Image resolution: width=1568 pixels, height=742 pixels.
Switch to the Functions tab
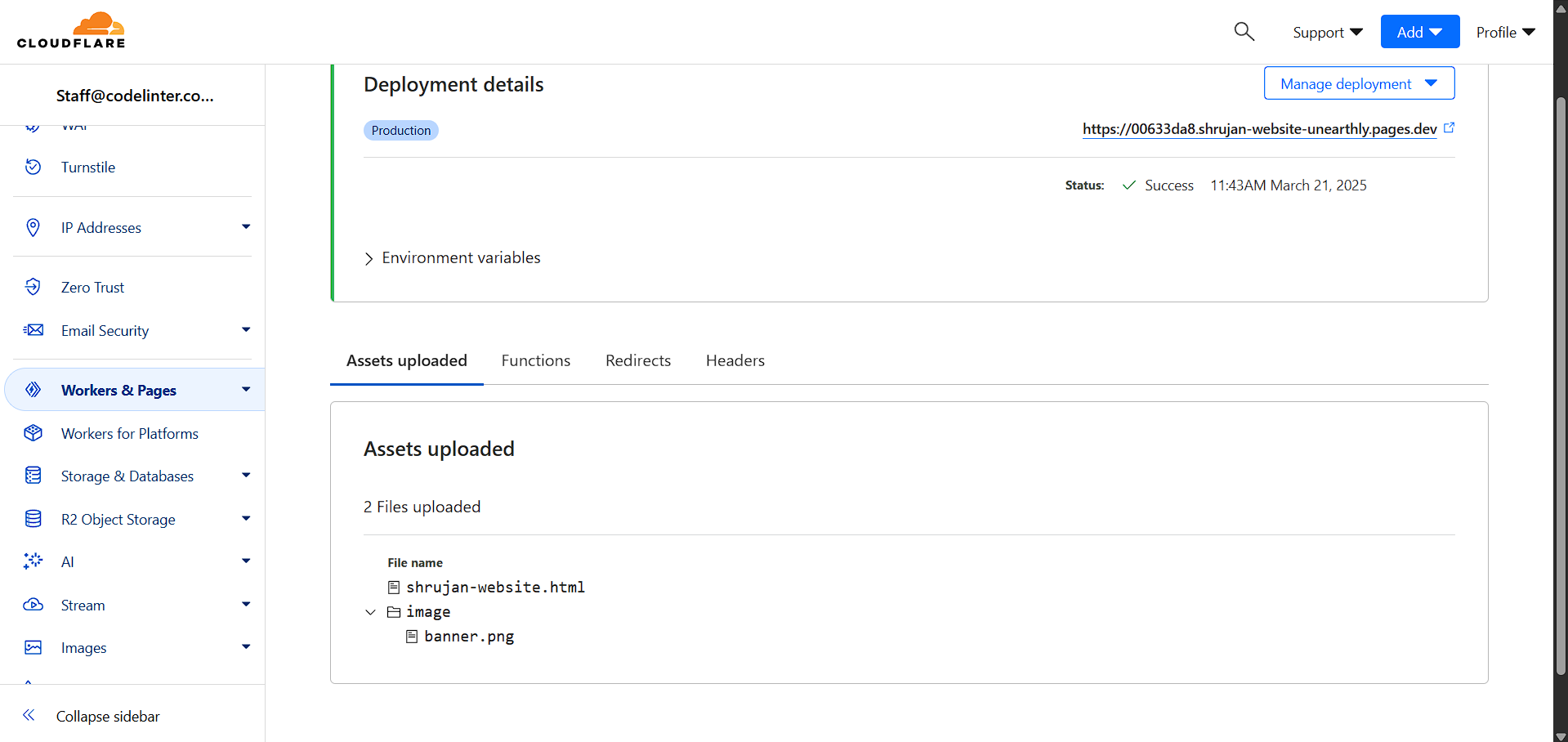click(536, 361)
